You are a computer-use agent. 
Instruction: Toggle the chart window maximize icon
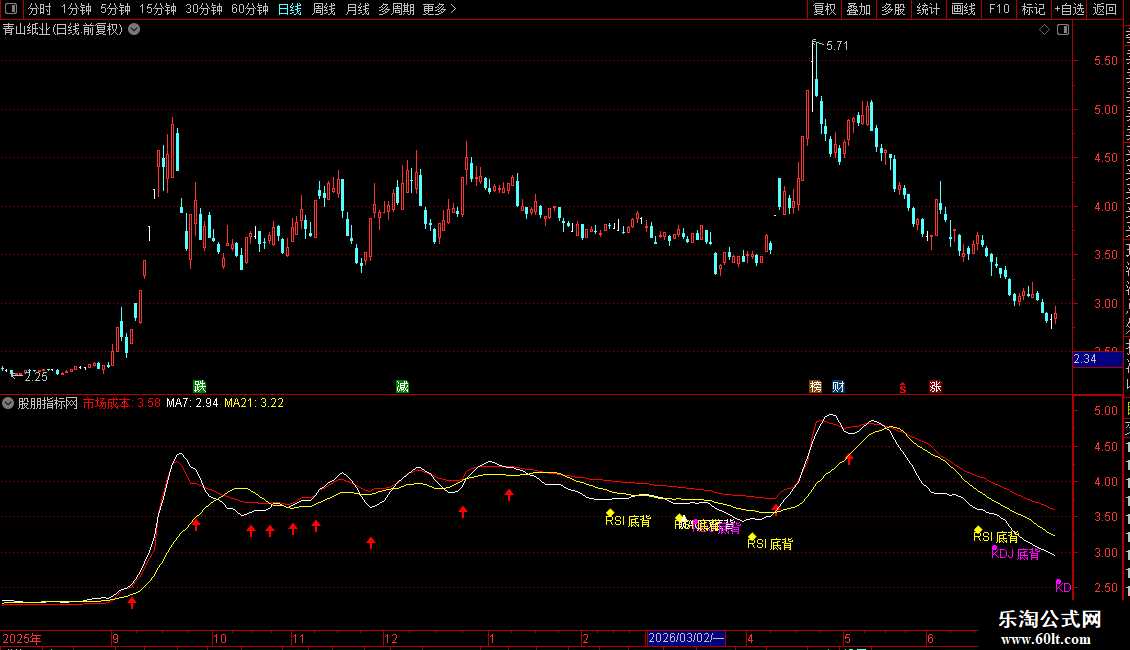click(x=1063, y=30)
